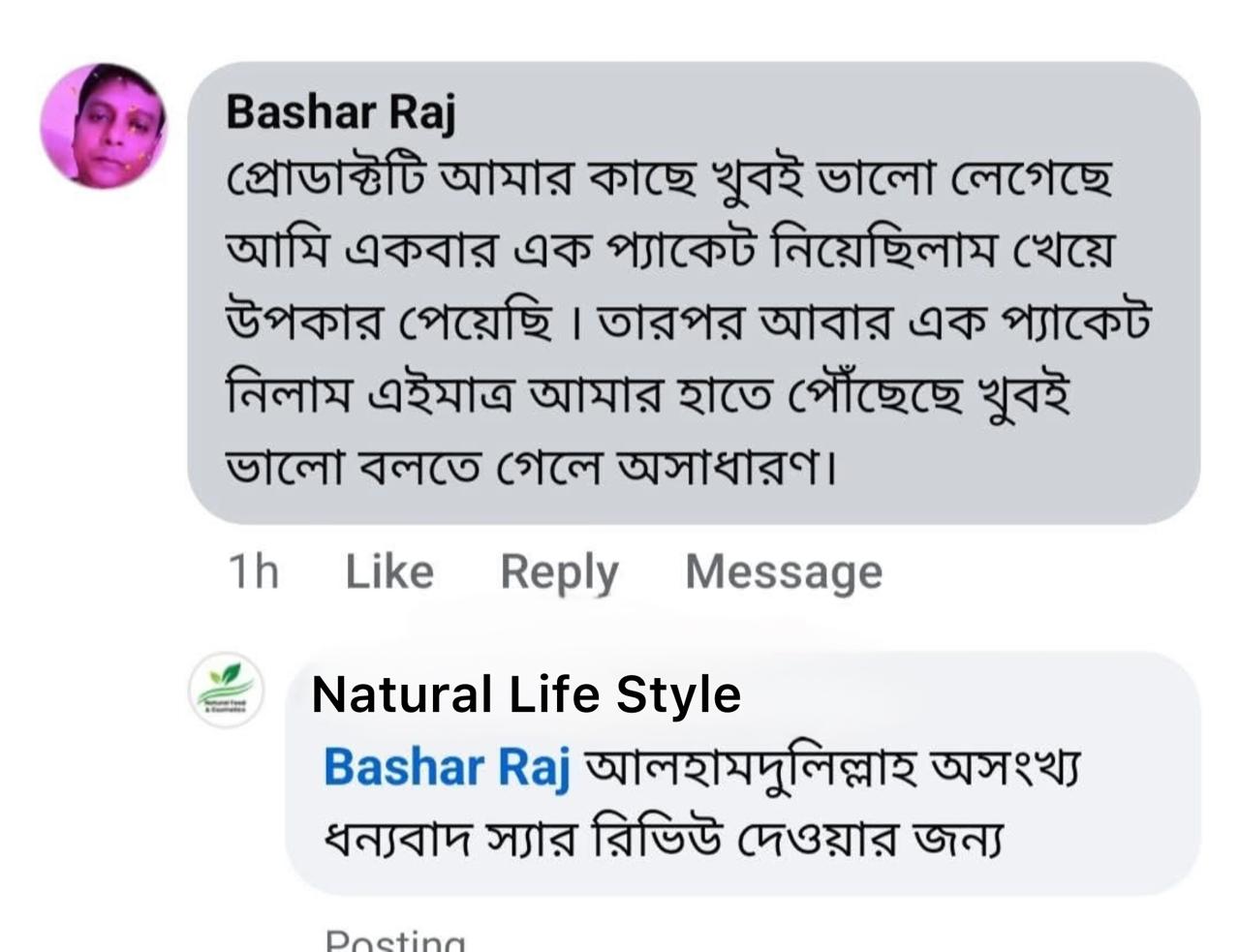Screen dimensions: 1240x952
Task: Open the 1h comment timestamp
Action: click(x=253, y=571)
